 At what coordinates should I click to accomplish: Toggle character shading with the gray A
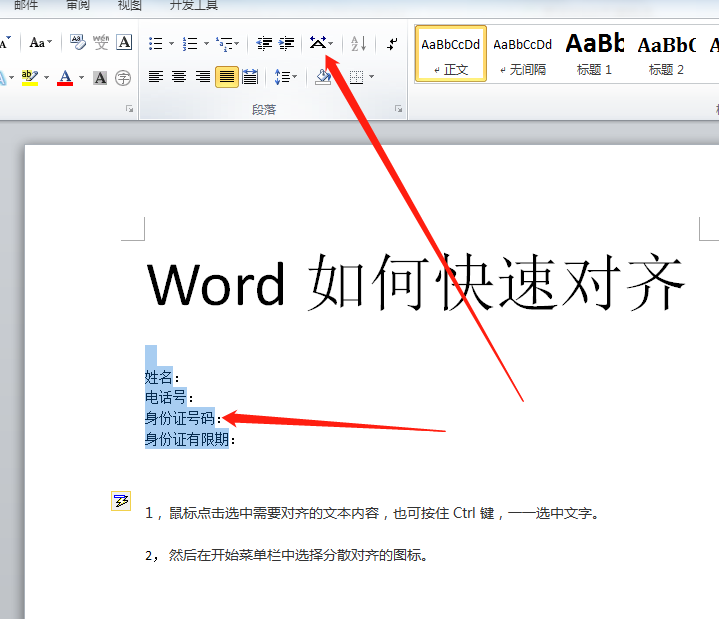coord(100,77)
